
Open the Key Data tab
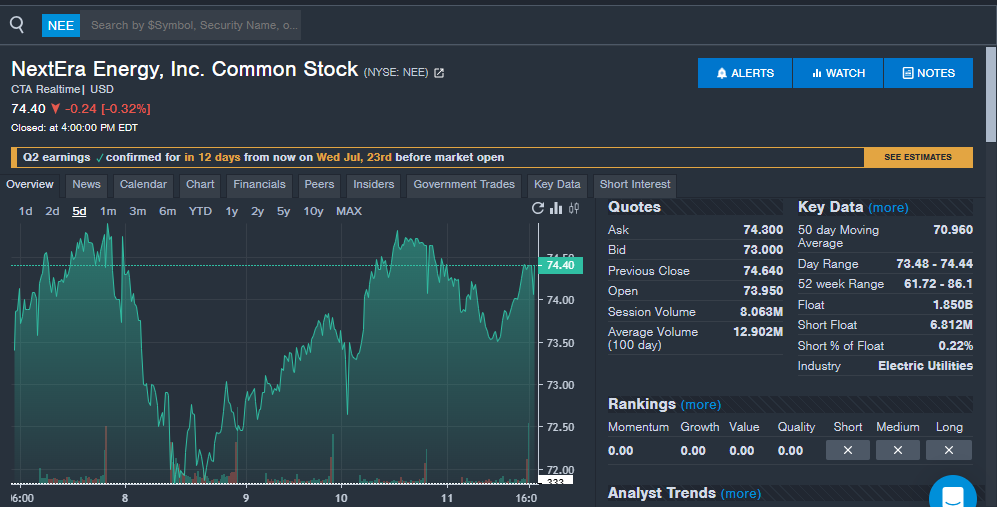click(x=557, y=184)
